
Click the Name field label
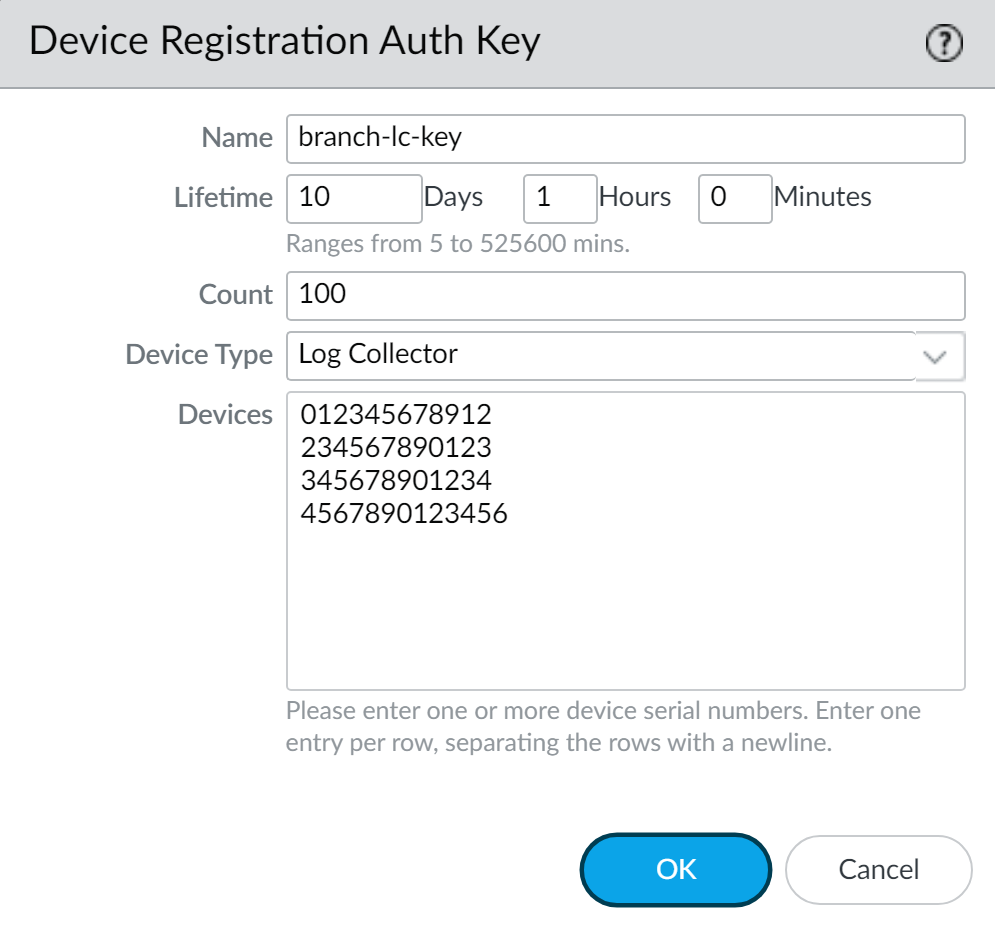(x=237, y=138)
